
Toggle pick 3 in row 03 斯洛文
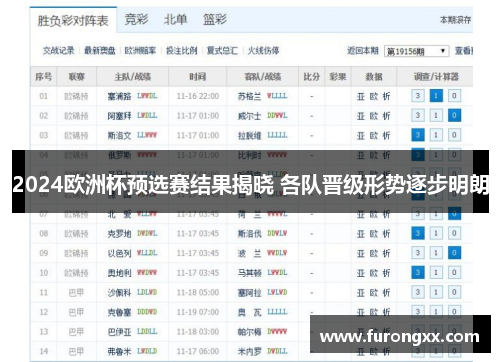418,135
